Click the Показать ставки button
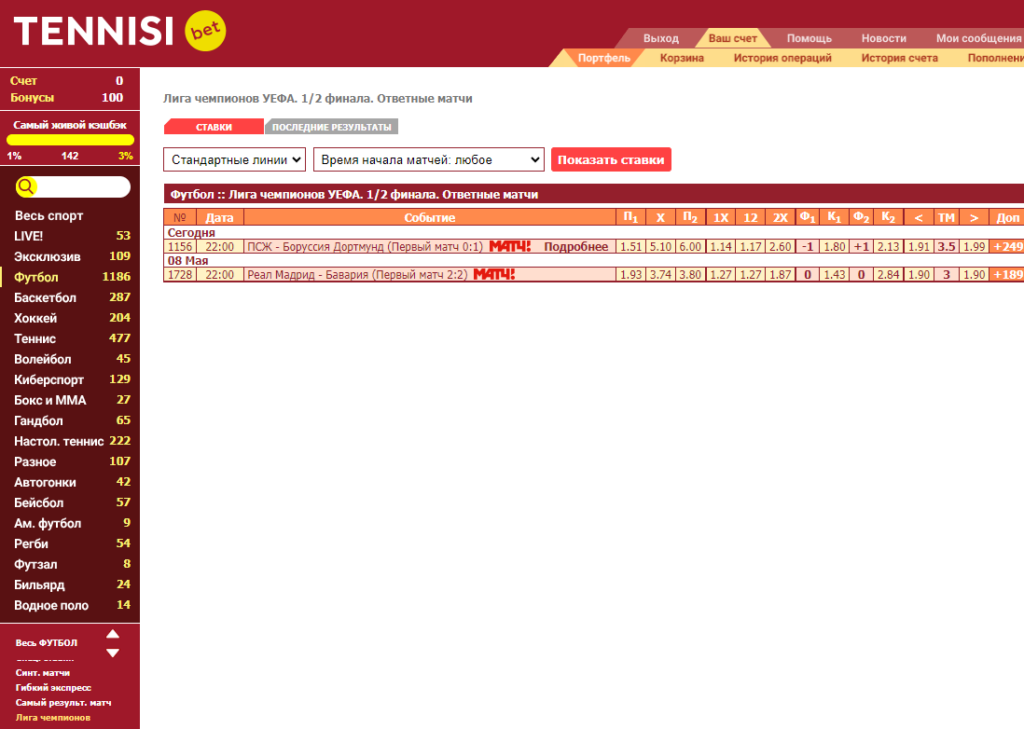The height and width of the screenshot is (729, 1024). (611, 159)
